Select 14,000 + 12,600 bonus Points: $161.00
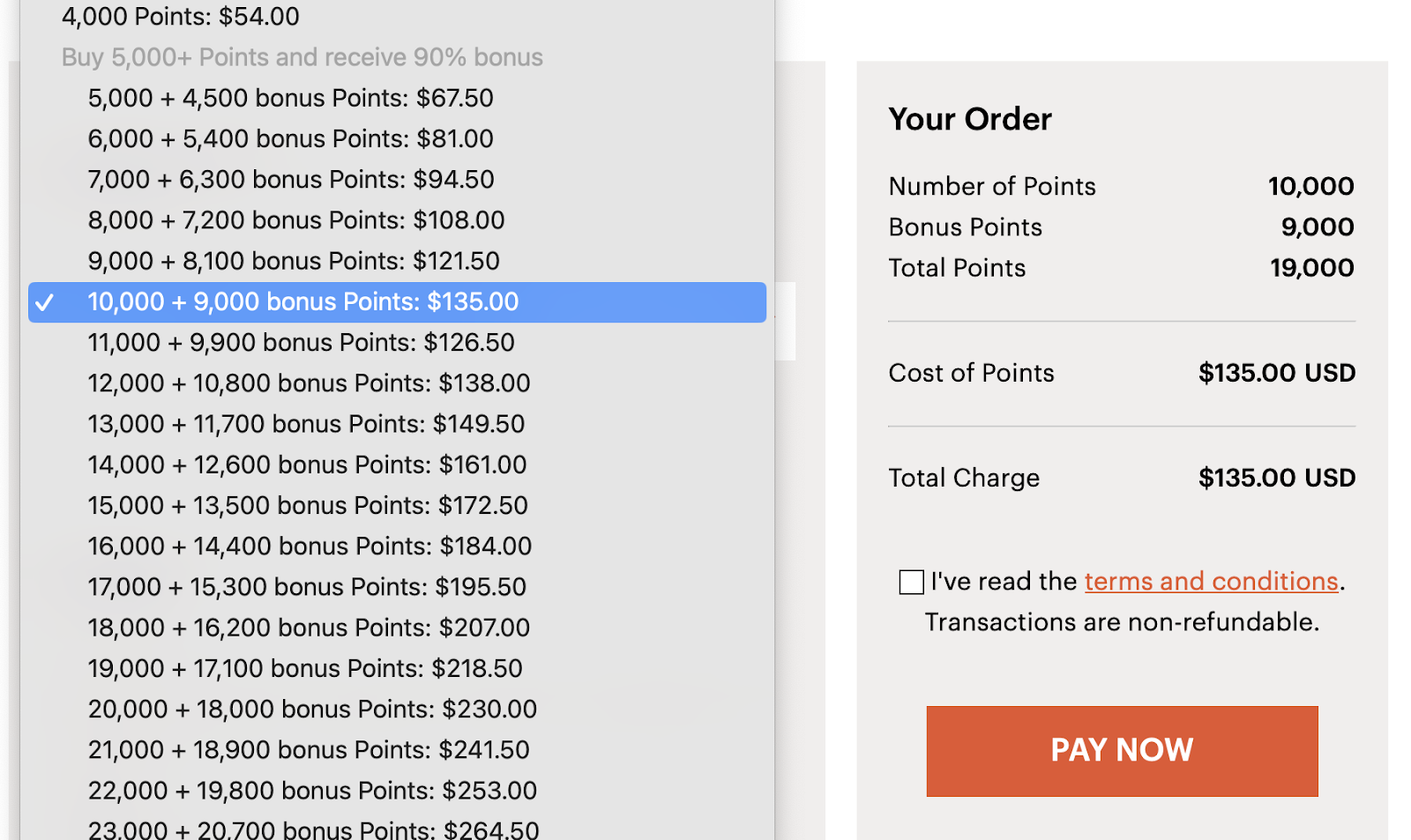 click(x=307, y=465)
